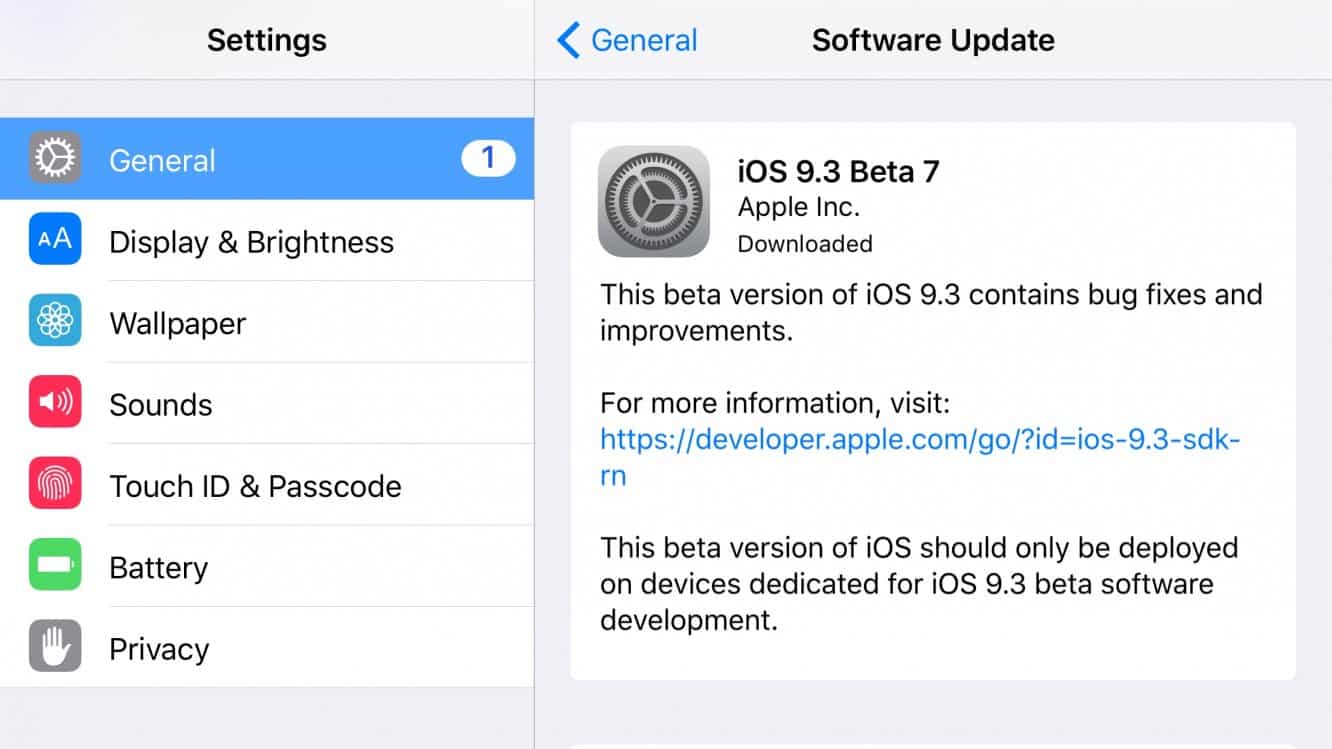Screen dimensions: 1332x749
Task: Click the Sounds speaker icon
Action: (55, 403)
